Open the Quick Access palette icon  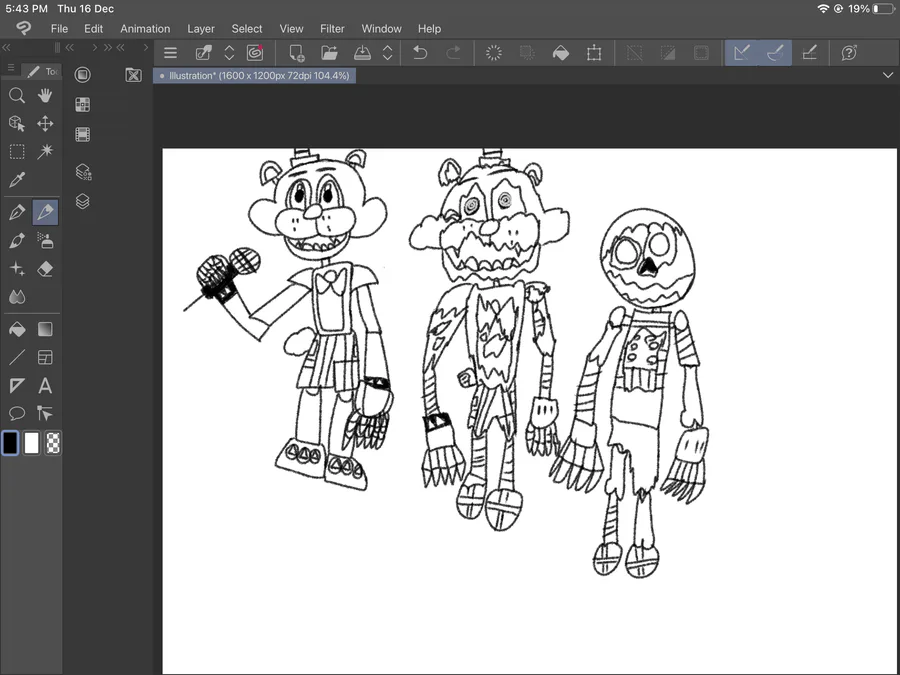(83, 75)
